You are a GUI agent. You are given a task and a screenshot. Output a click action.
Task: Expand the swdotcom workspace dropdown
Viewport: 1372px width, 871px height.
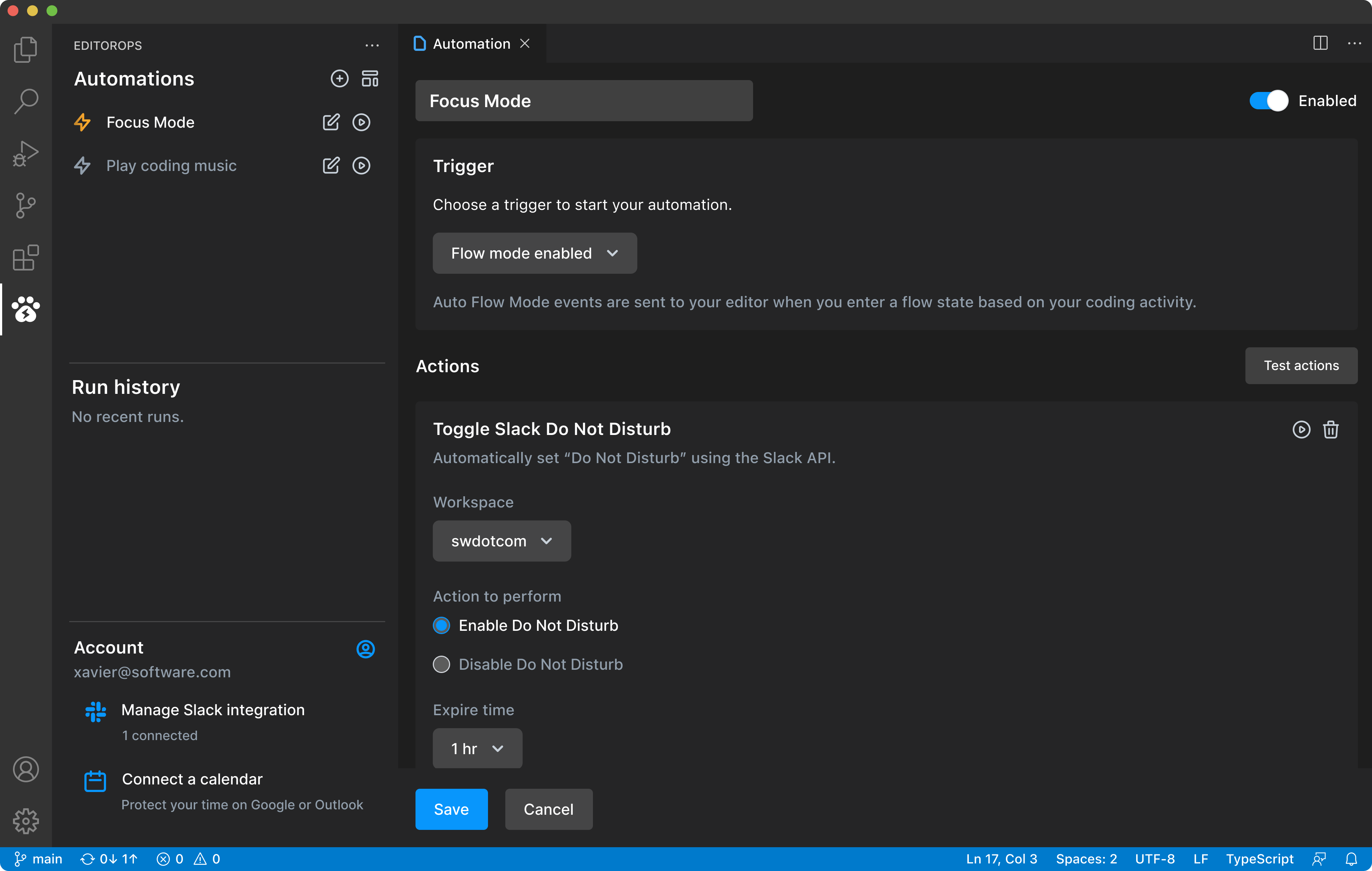(501, 541)
